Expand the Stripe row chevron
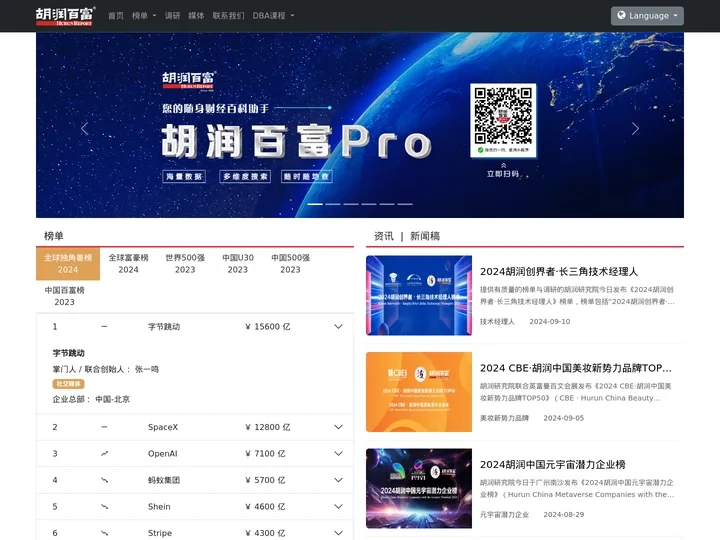 (x=338, y=533)
